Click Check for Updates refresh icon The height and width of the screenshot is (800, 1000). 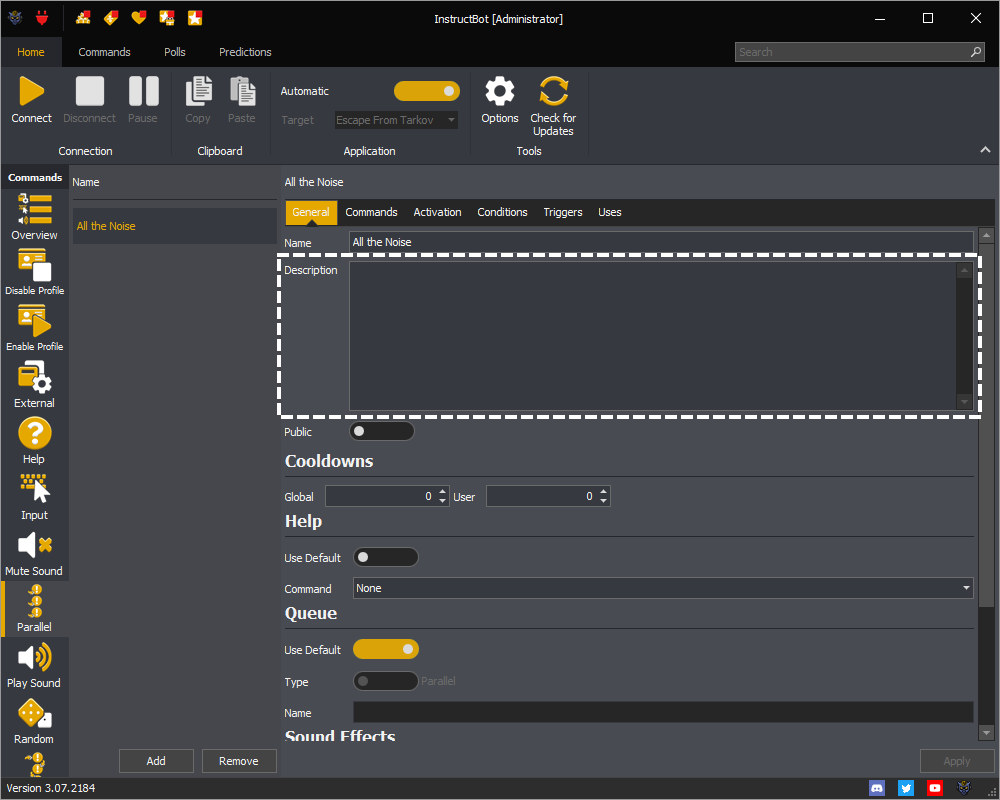pos(553,91)
